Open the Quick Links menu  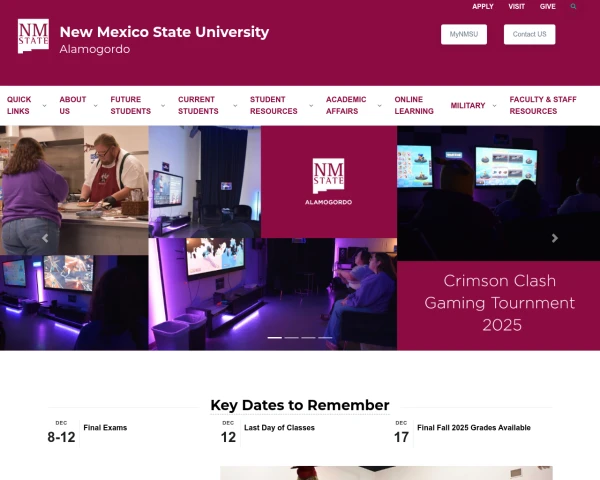tap(19, 105)
